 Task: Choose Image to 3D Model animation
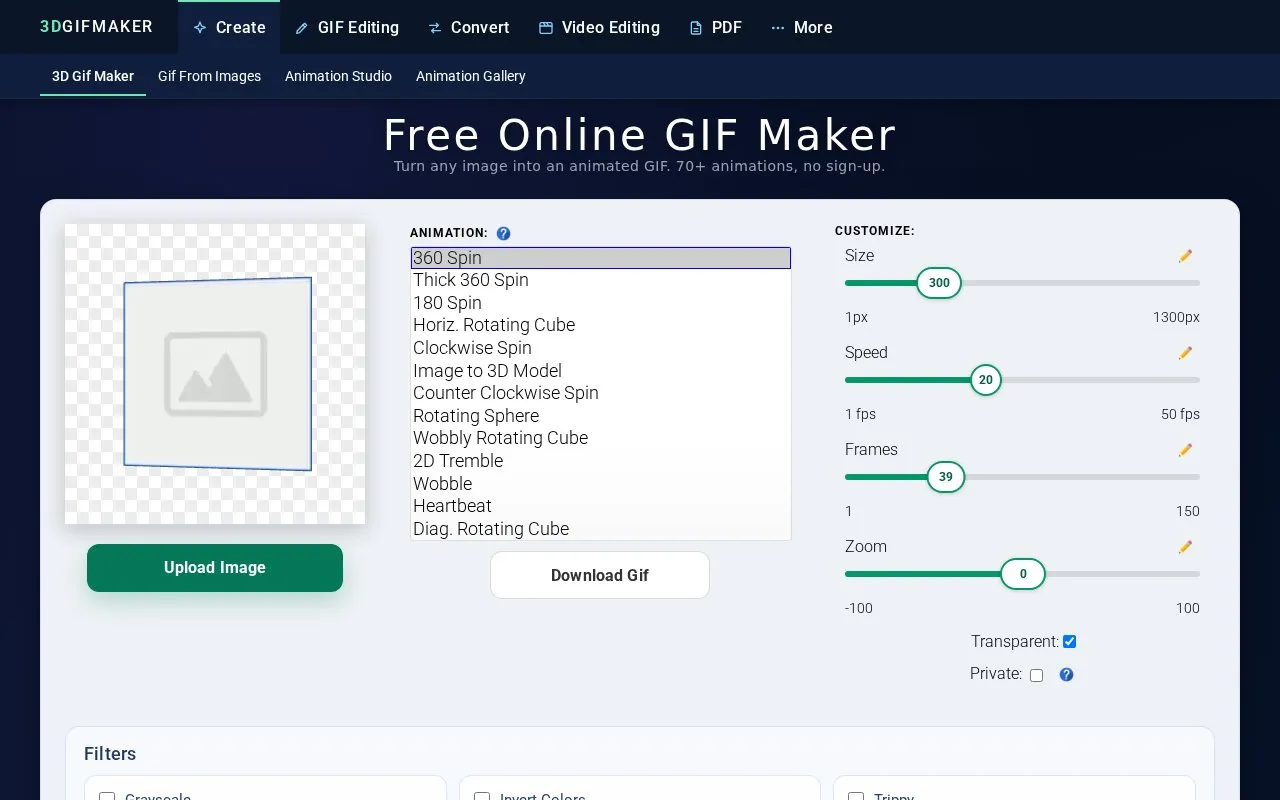pos(601,371)
